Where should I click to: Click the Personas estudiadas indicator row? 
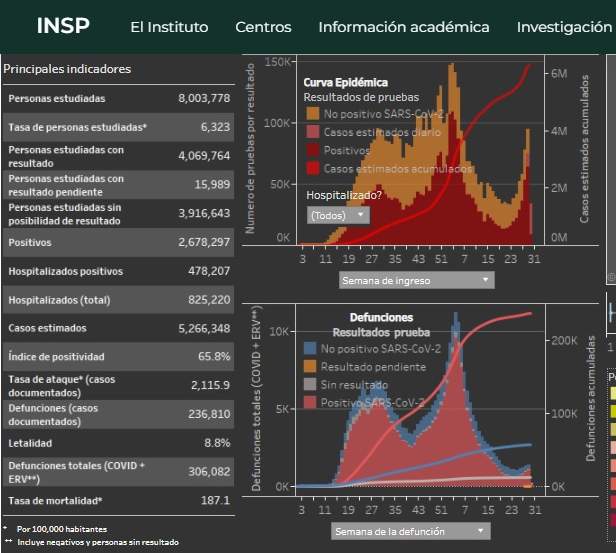pyautogui.click(x=119, y=98)
